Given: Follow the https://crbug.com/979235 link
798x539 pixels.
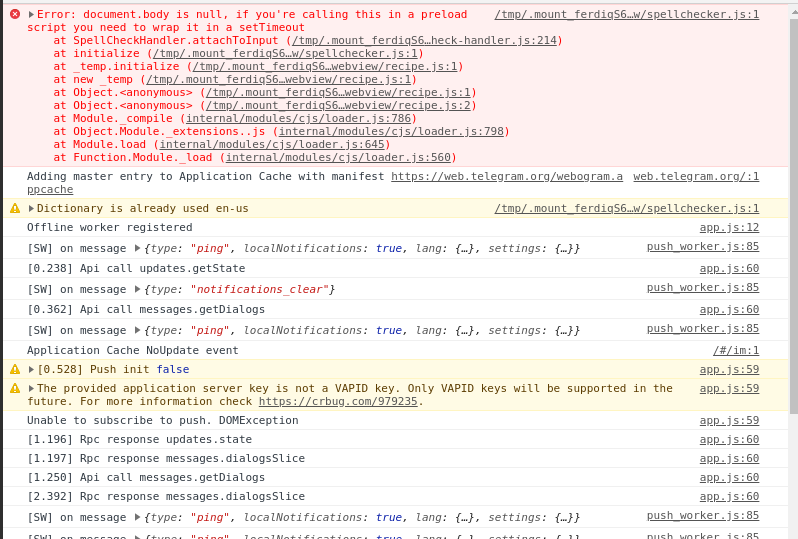Looking at the screenshot, I should click(x=338, y=402).
